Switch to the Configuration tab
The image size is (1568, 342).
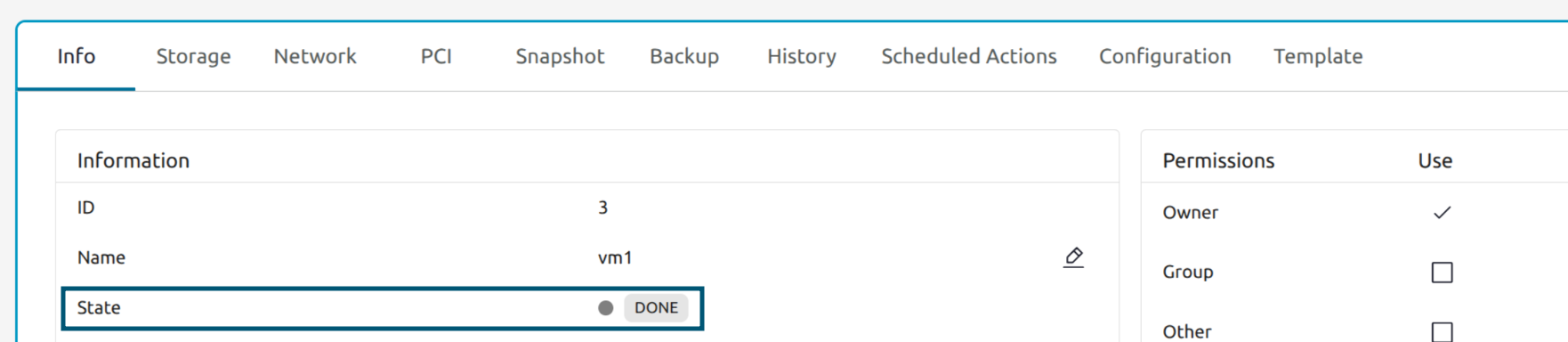tap(1165, 56)
